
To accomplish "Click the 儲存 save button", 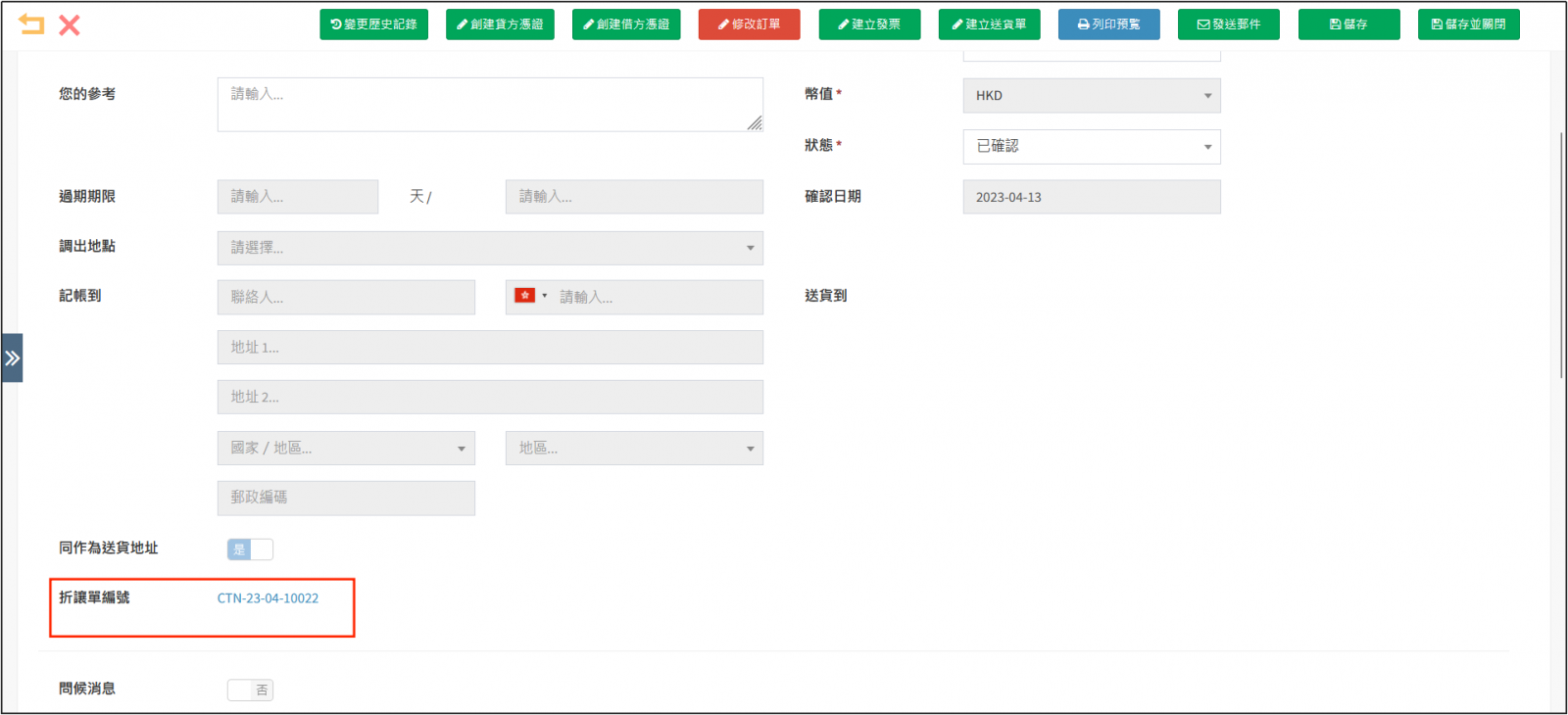I will [1348, 24].
